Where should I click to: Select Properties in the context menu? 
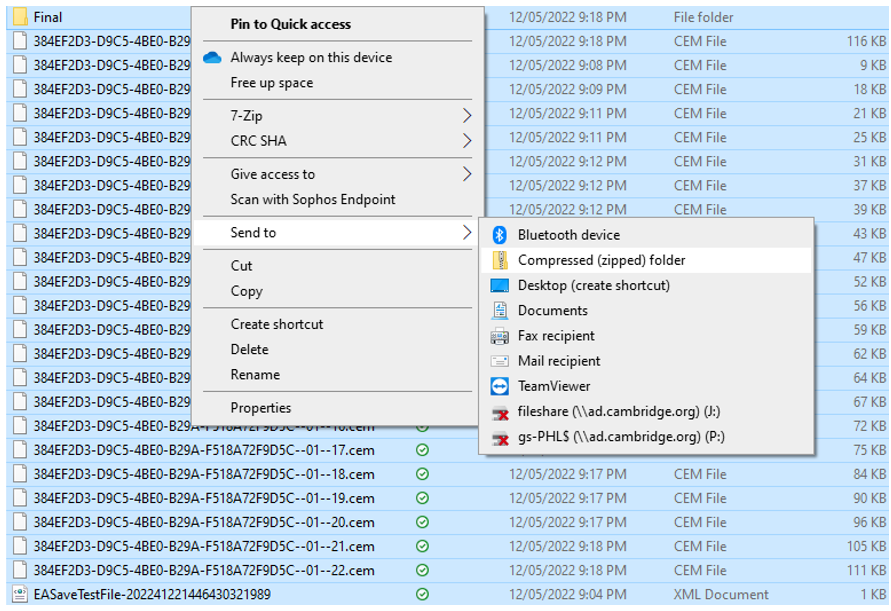pos(261,408)
